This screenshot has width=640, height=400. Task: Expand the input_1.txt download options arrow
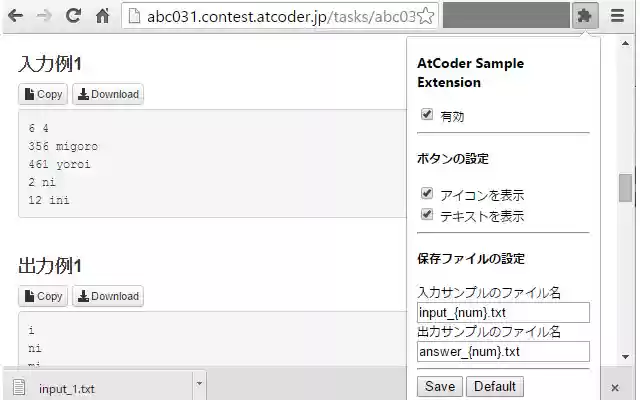point(199,384)
